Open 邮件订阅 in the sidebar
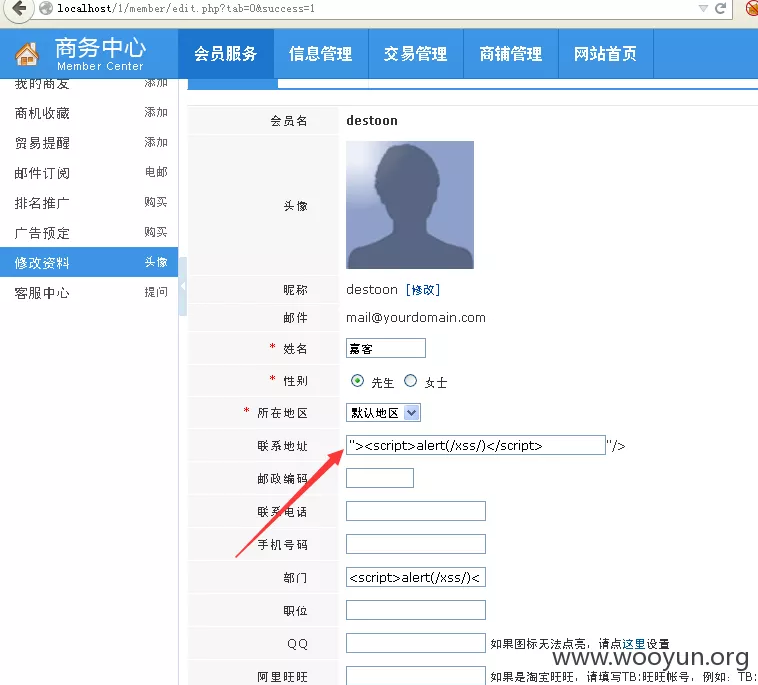 (42, 173)
